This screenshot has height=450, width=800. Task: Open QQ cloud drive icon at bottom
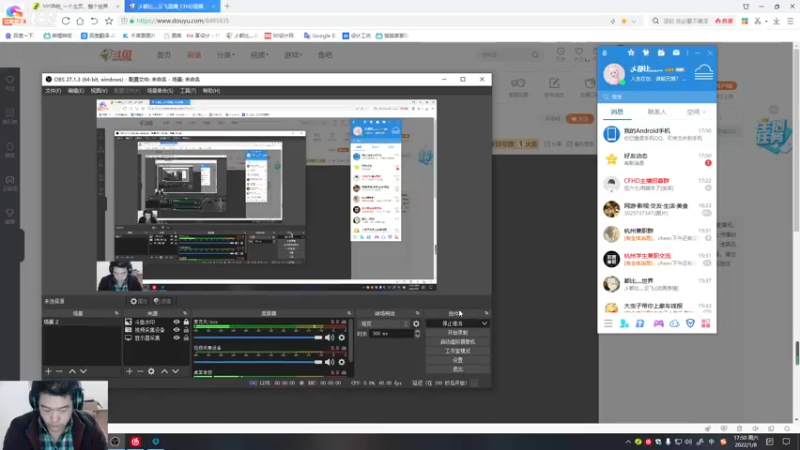pos(674,323)
